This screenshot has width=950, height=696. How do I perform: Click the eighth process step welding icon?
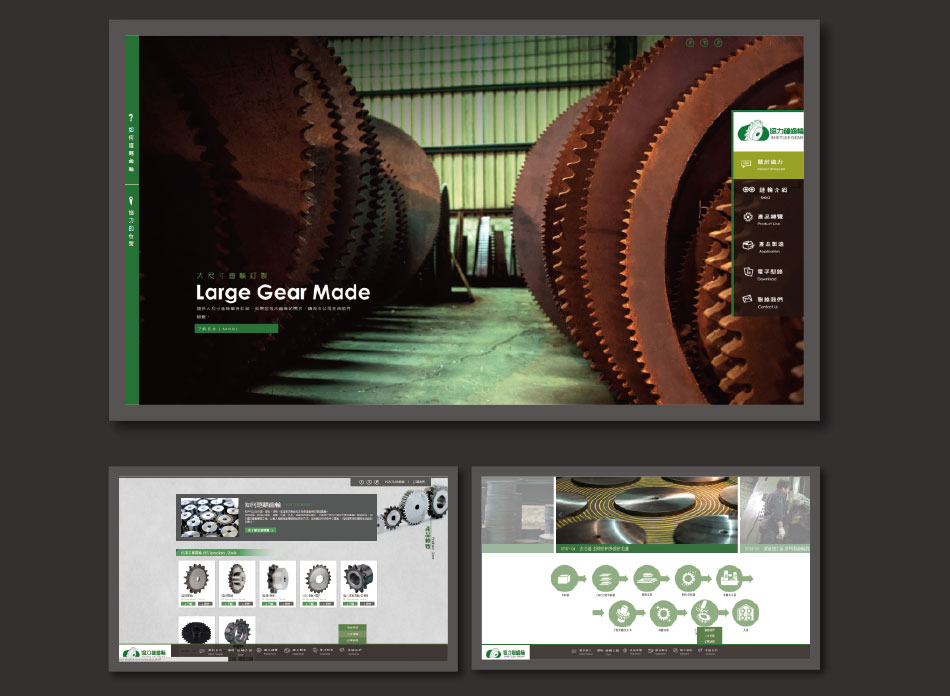(704, 613)
